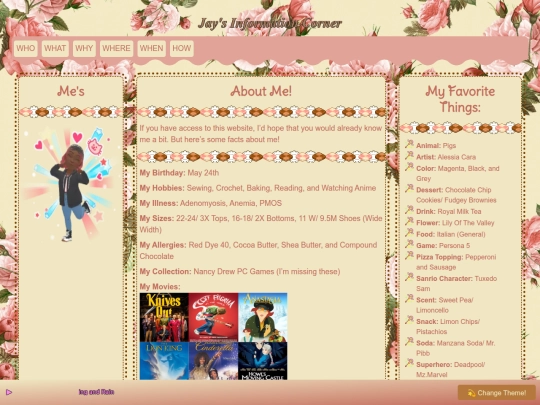Click the "My Favorite Things:" heading
This screenshot has height=405, width=540.
coord(460,99)
